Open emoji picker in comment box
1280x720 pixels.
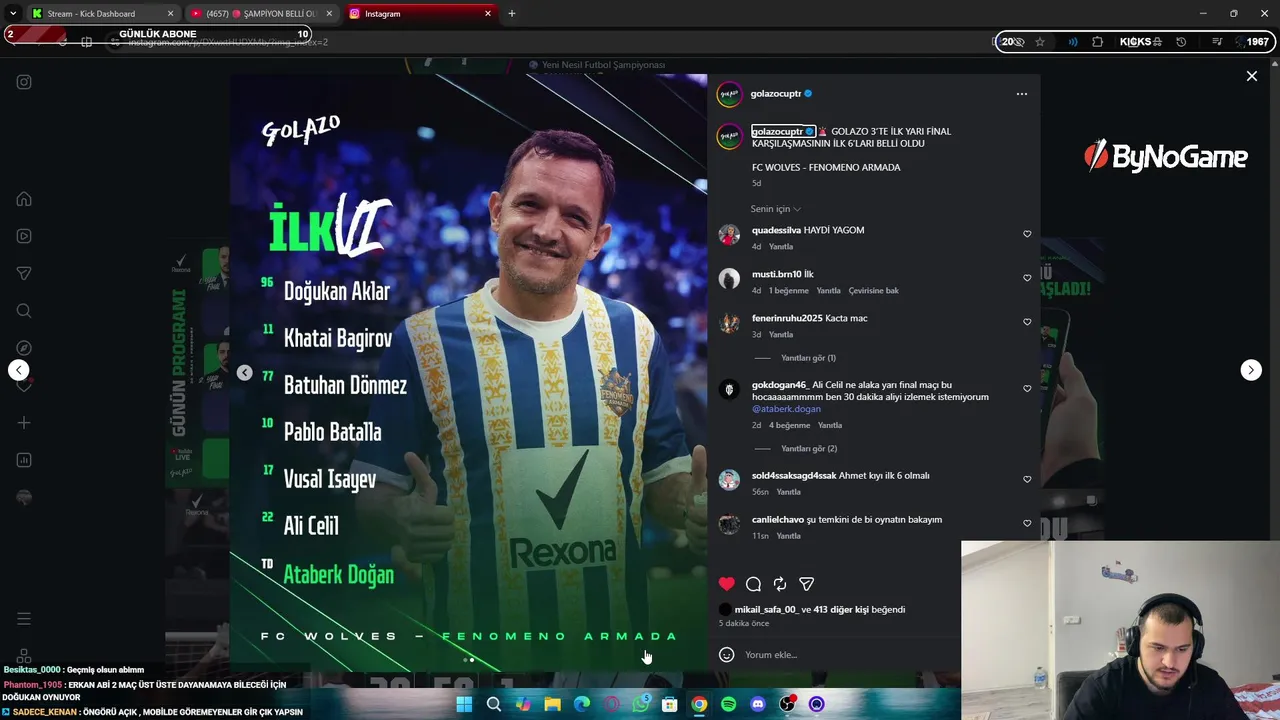pyautogui.click(x=727, y=655)
